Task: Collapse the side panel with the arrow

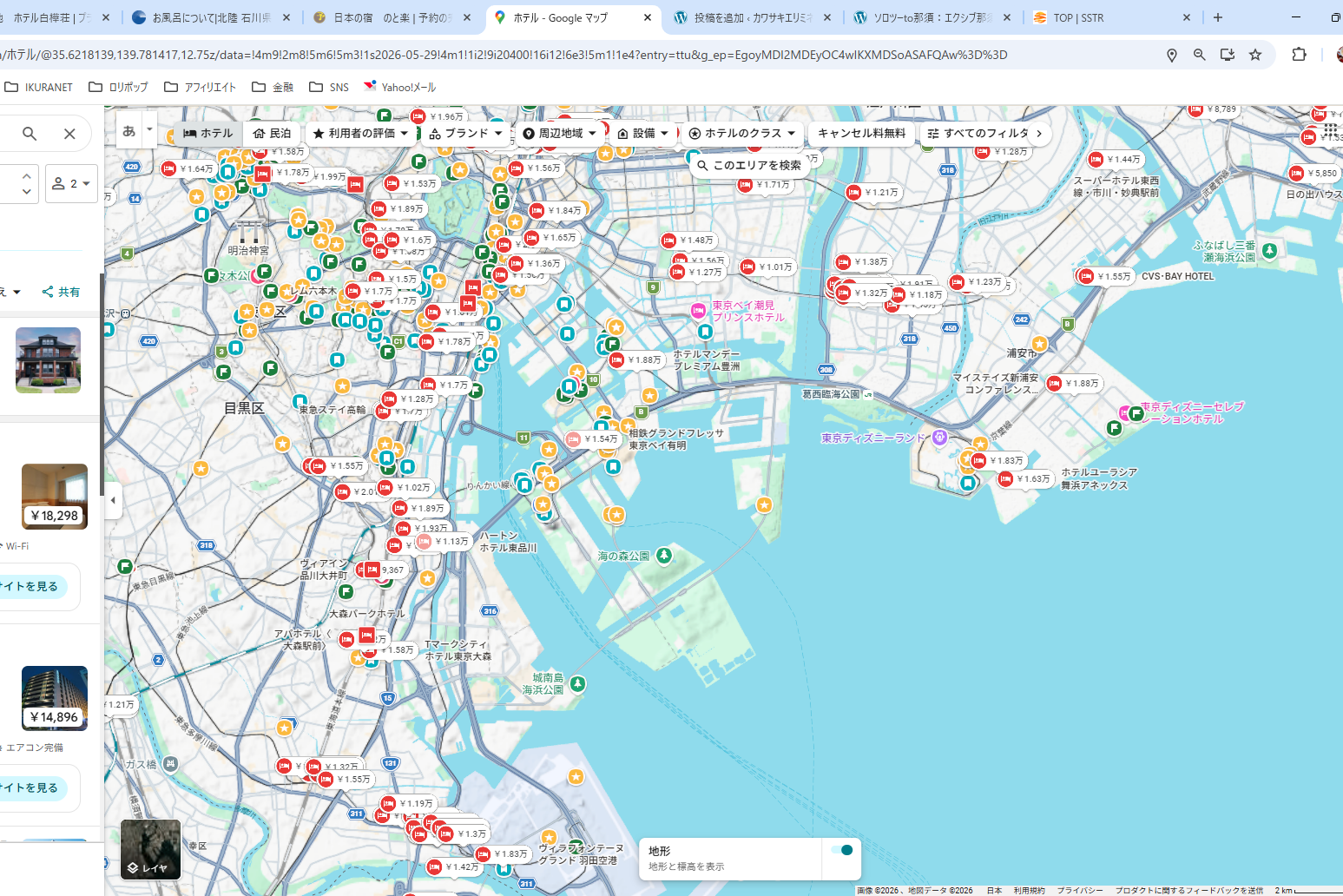Action: (x=113, y=500)
